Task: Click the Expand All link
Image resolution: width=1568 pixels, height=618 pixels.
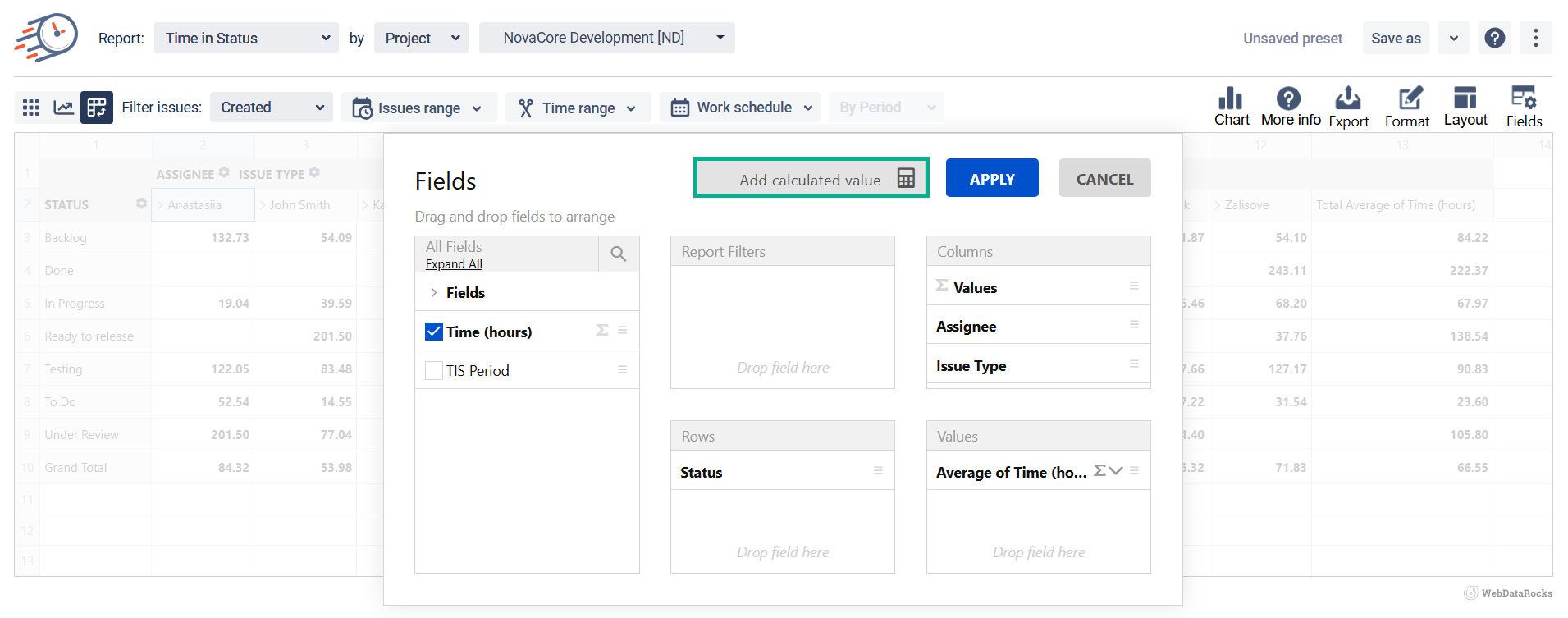Action: (x=454, y=264)
